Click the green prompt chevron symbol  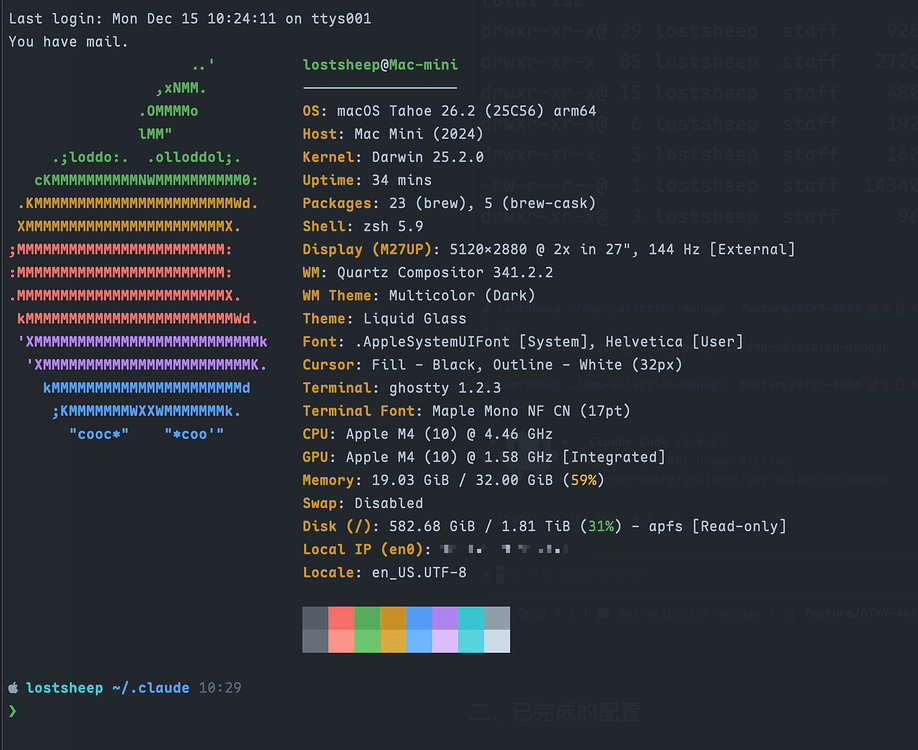[13, 711]
